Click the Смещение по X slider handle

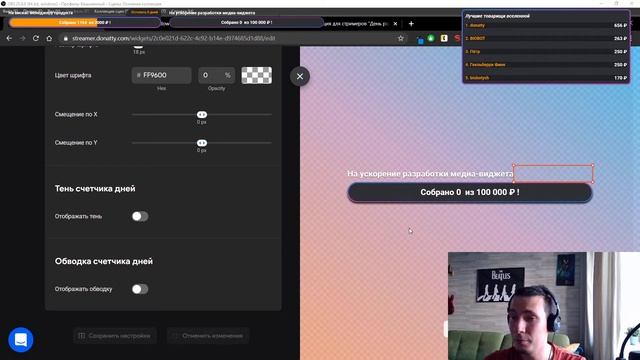[202, 115]
